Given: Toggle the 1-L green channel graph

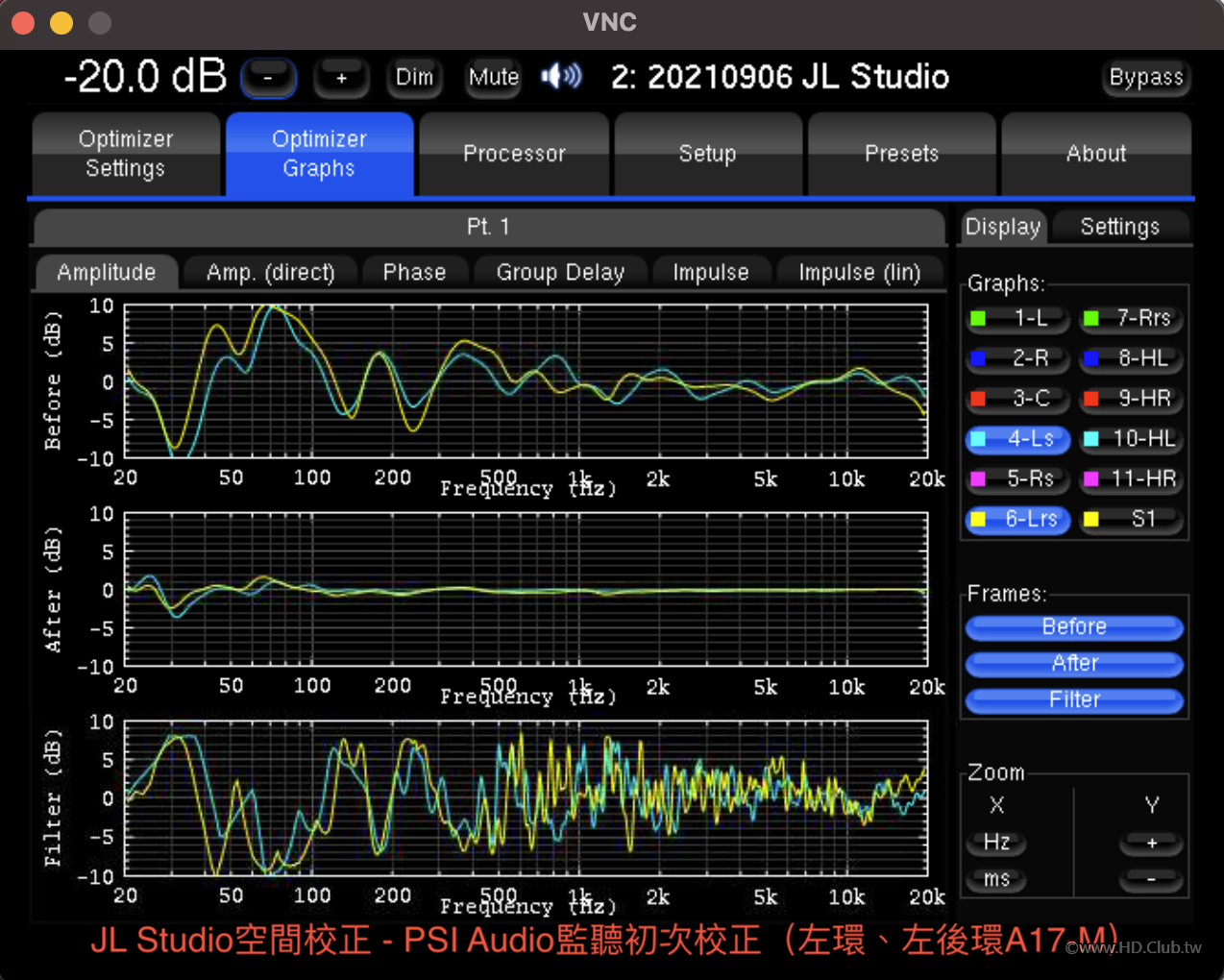Looking at the screenshot, I should click(x=1017, y=318).
